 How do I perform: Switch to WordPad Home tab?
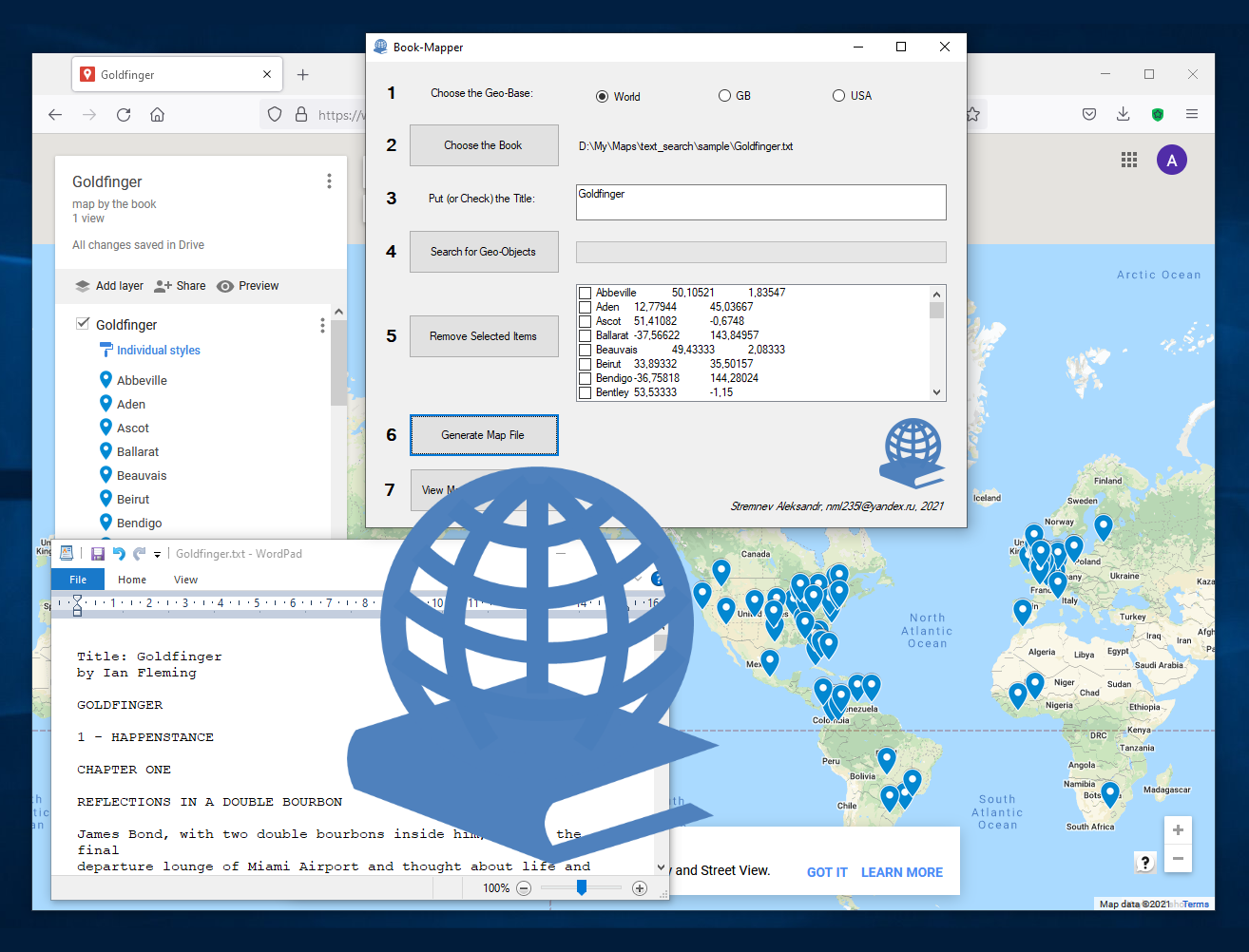[x=132, y=580]
